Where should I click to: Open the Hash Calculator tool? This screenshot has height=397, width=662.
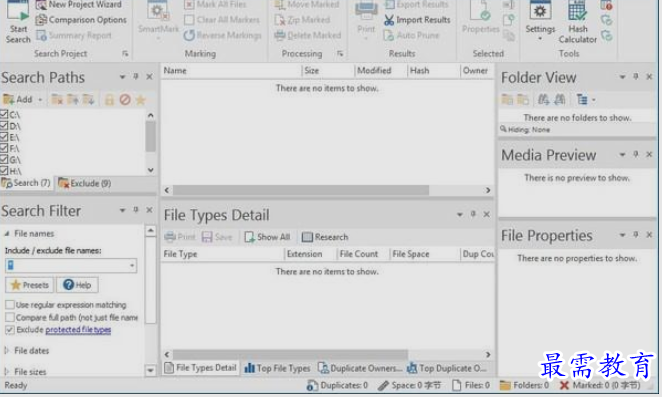577,22
